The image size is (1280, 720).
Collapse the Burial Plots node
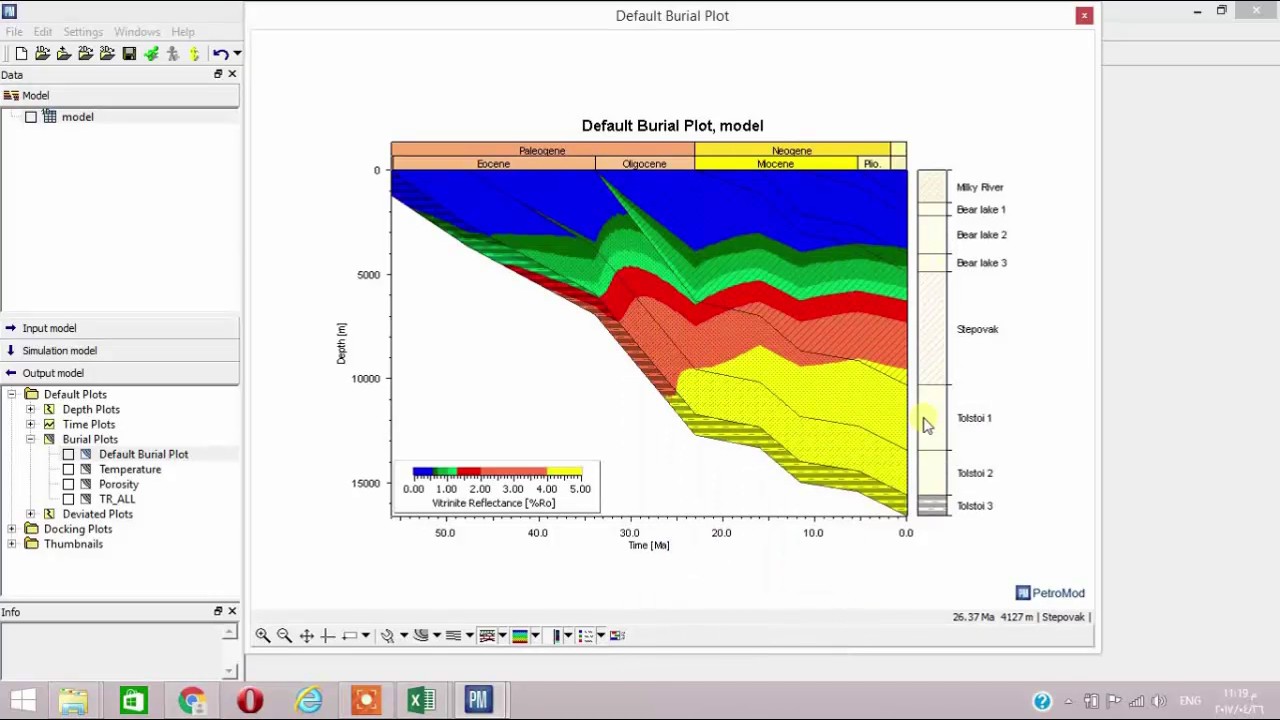[30, 439]
